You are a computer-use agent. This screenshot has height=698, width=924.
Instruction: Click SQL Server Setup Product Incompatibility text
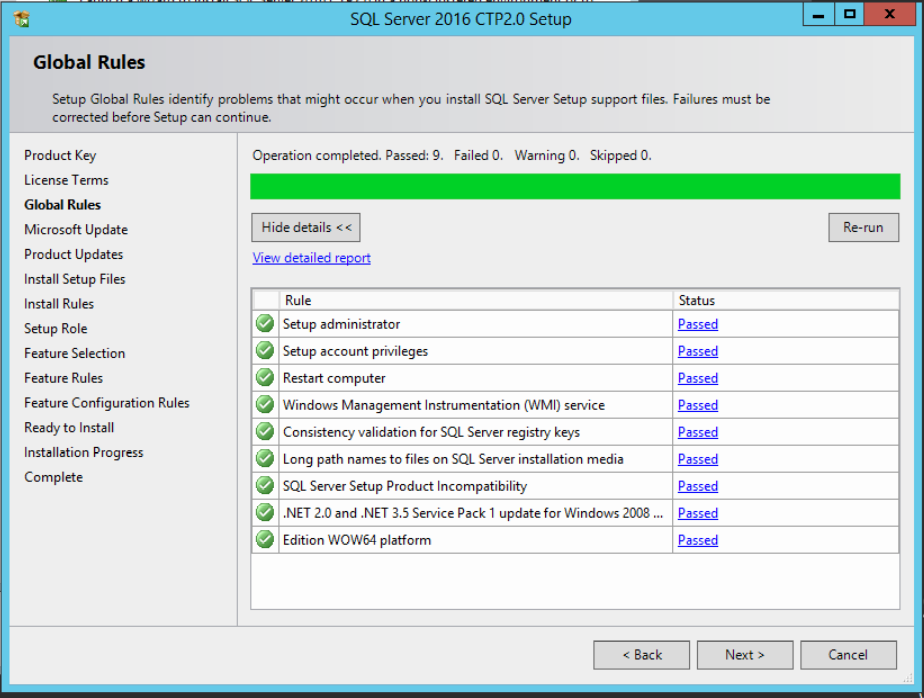(405, 486)
